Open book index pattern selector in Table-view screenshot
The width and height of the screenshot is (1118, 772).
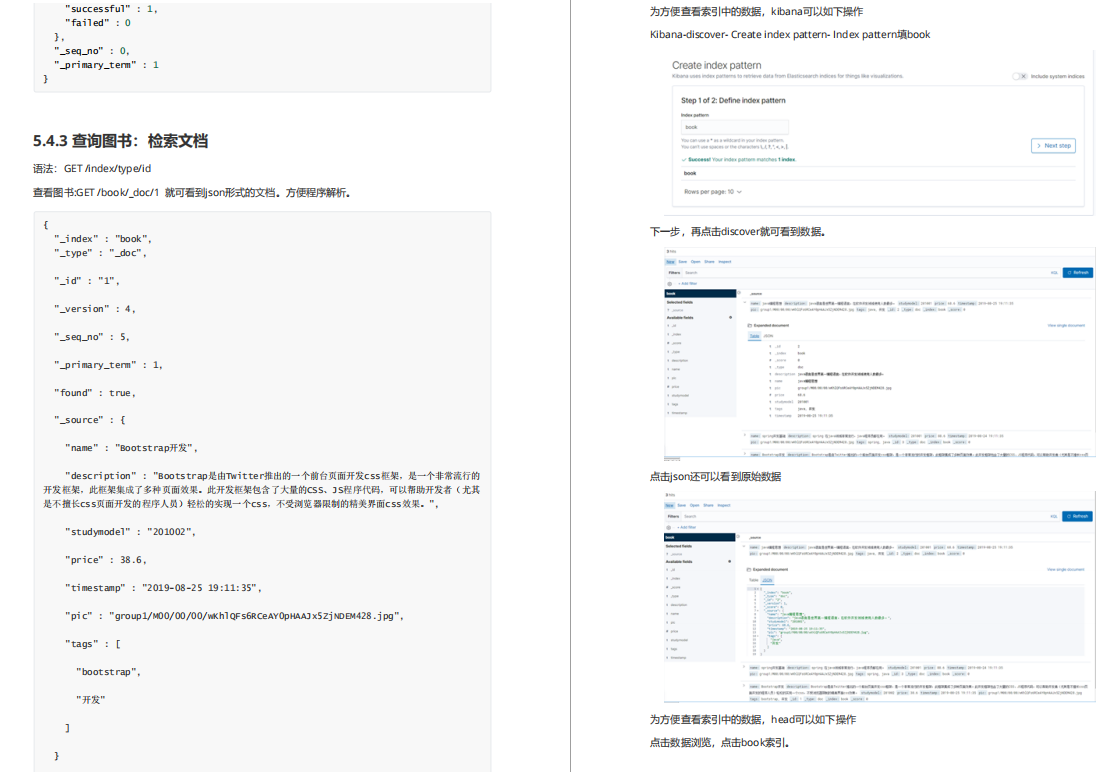[x=700, y=293]
